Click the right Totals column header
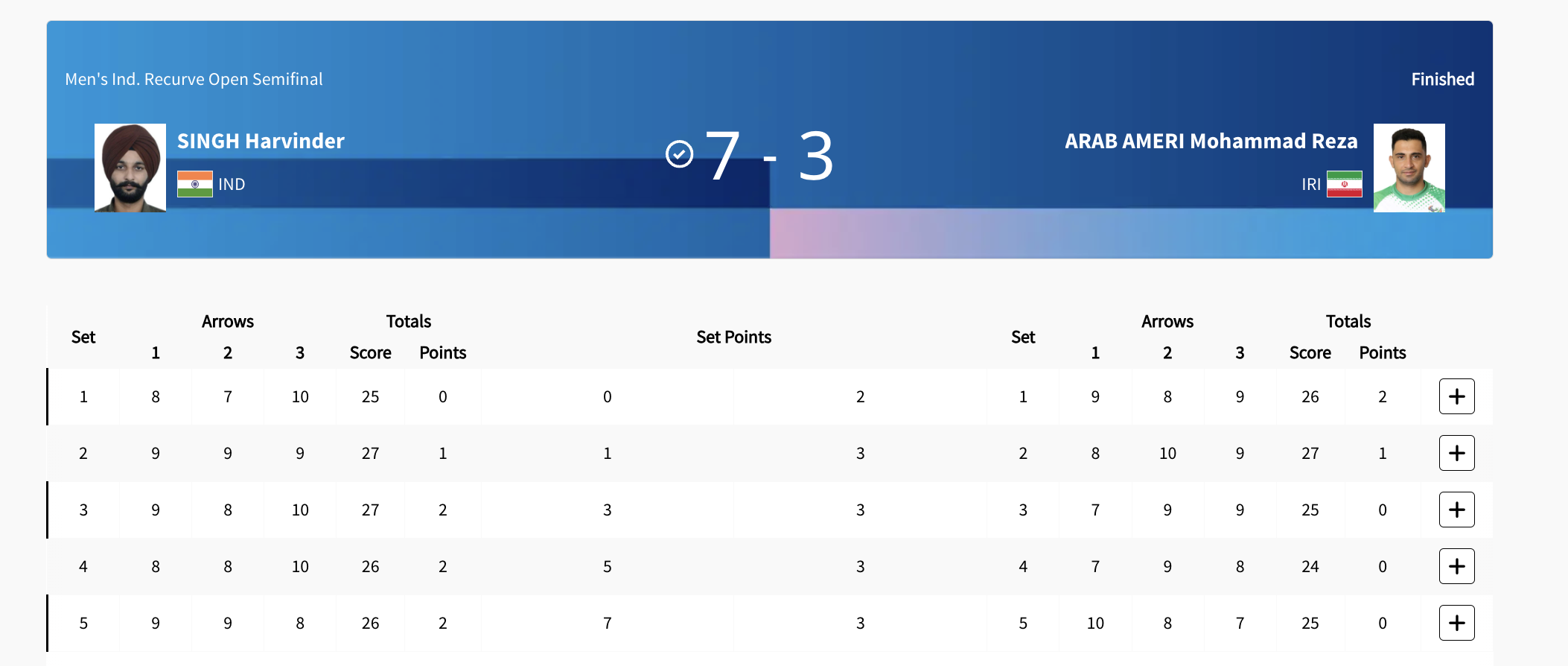 pos(1348,321)
